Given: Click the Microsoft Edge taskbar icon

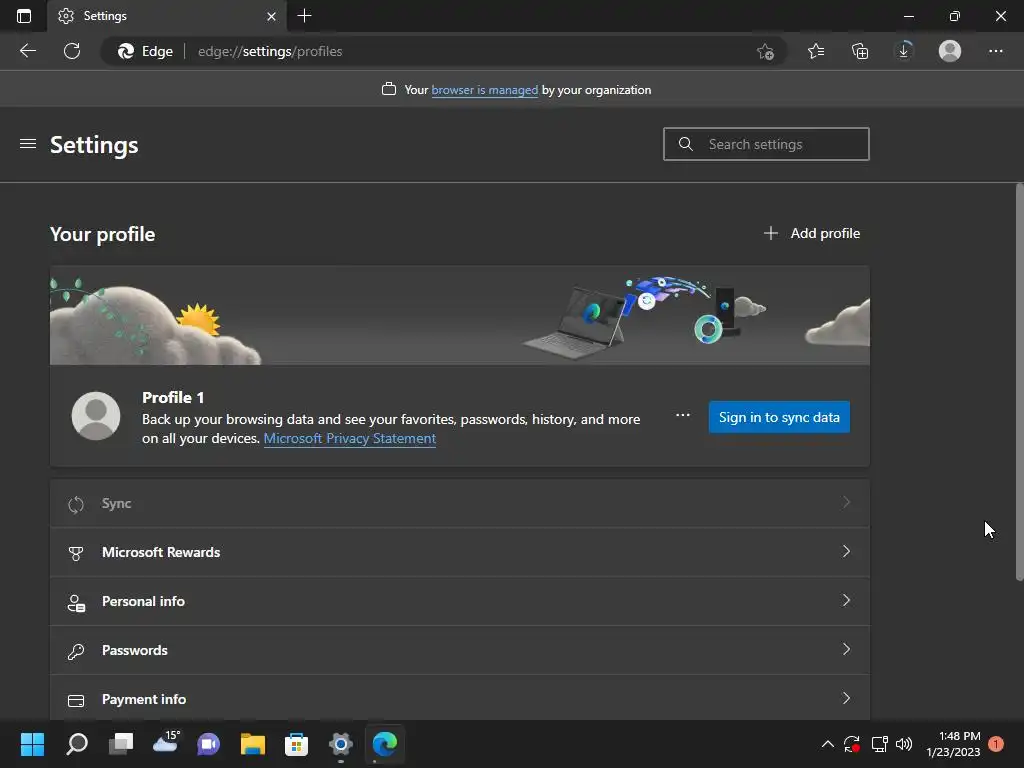Looking at the screenshot, I should [x=385, y=744].
